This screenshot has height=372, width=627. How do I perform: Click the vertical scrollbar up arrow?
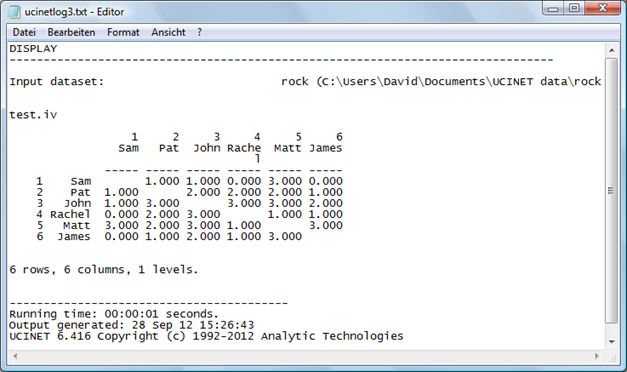pos(611,50)
